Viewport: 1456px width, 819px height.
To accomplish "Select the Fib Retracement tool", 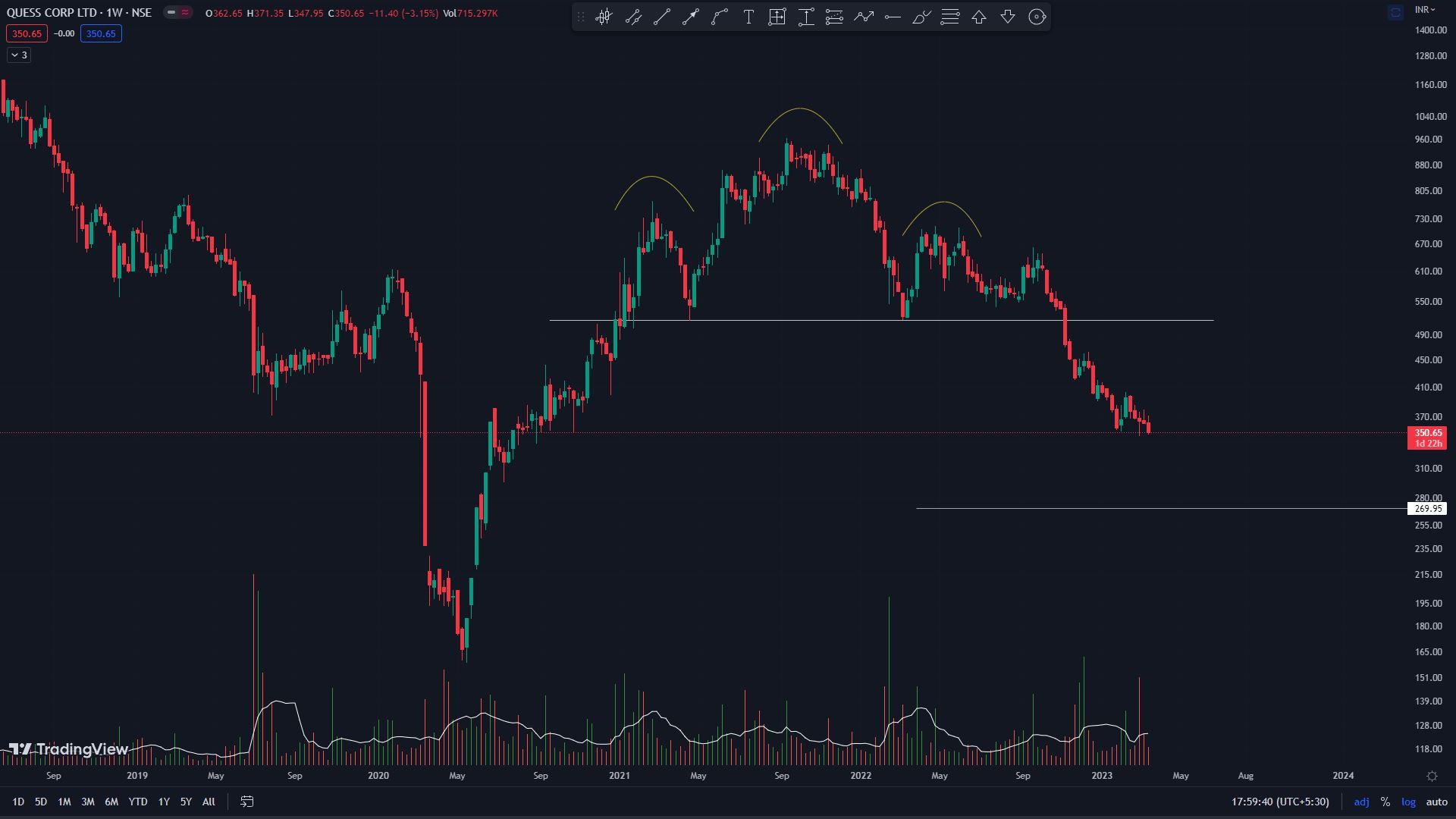I will (950, 17).
